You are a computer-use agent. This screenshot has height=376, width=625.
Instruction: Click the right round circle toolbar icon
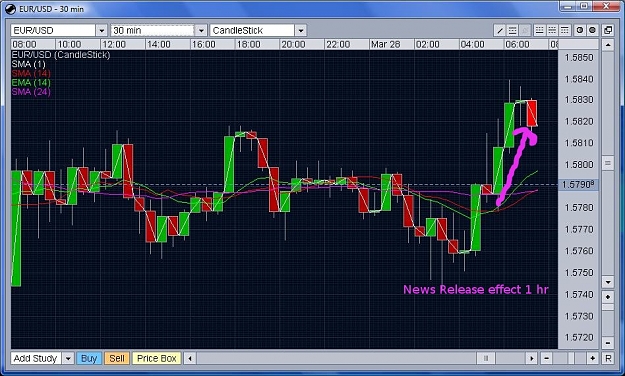point(593,30)
